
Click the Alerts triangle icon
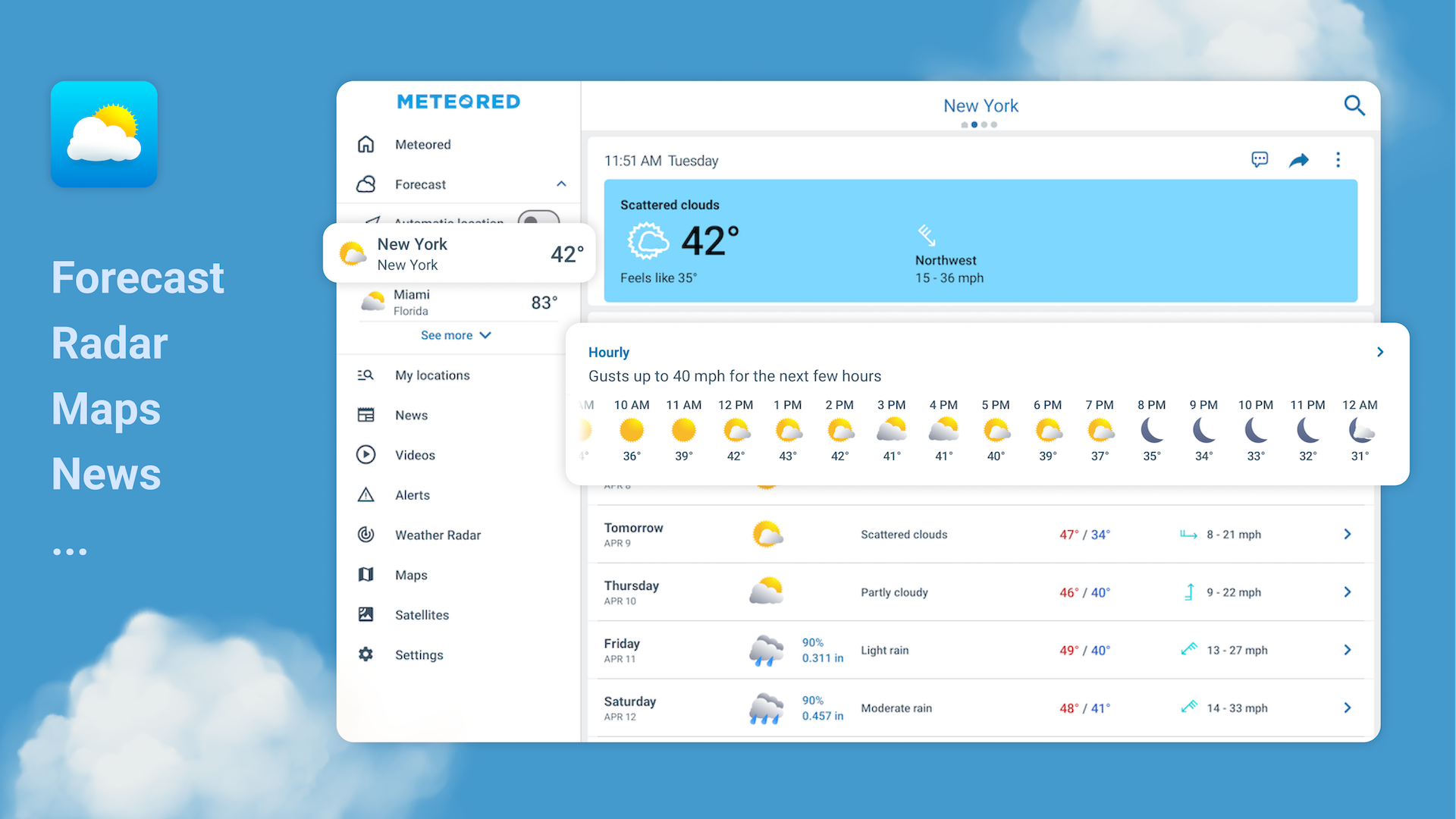(366, 495)
